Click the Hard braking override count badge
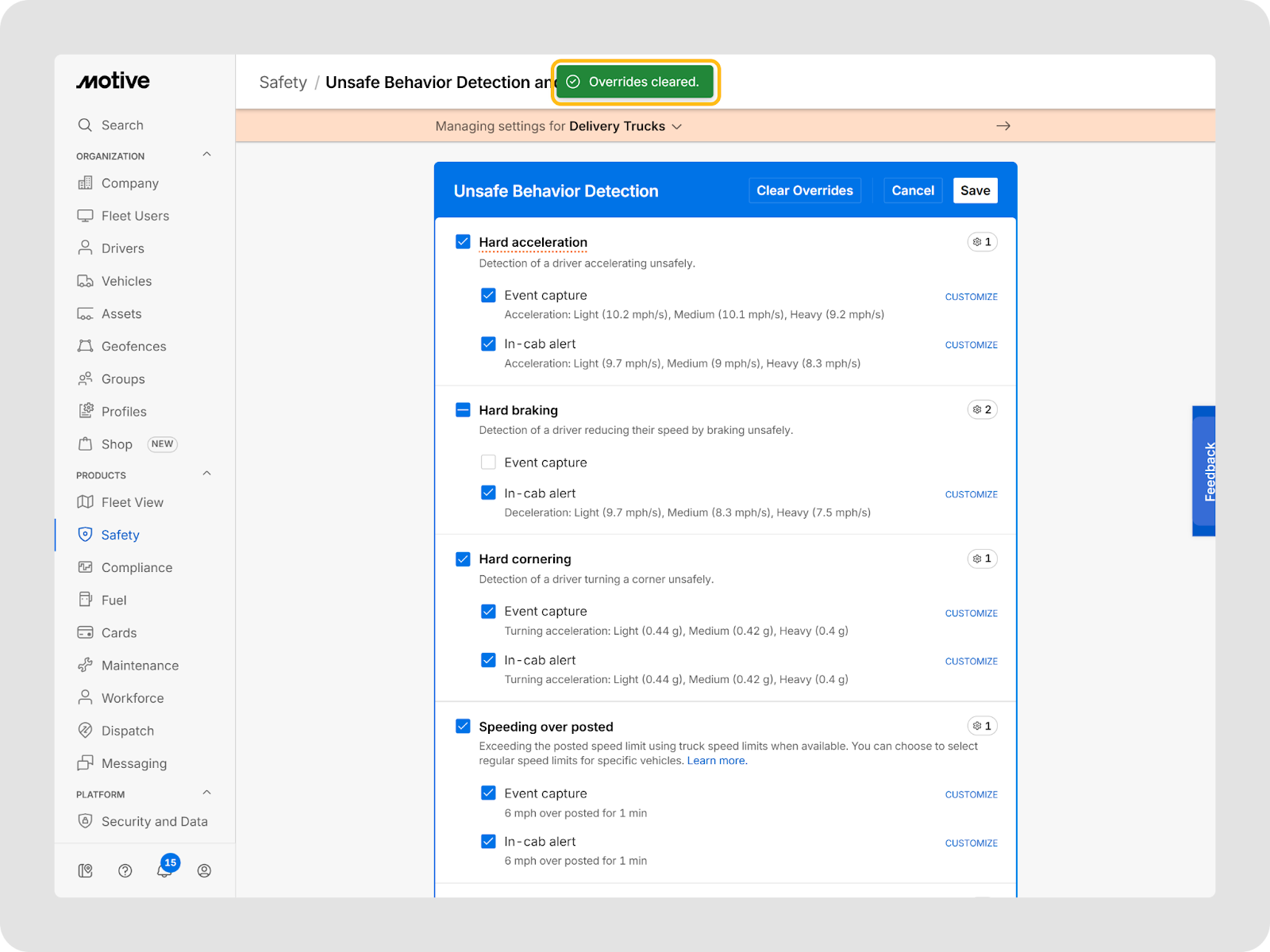1270x952 pixels. pyautogui.click(x=982, y=409)
